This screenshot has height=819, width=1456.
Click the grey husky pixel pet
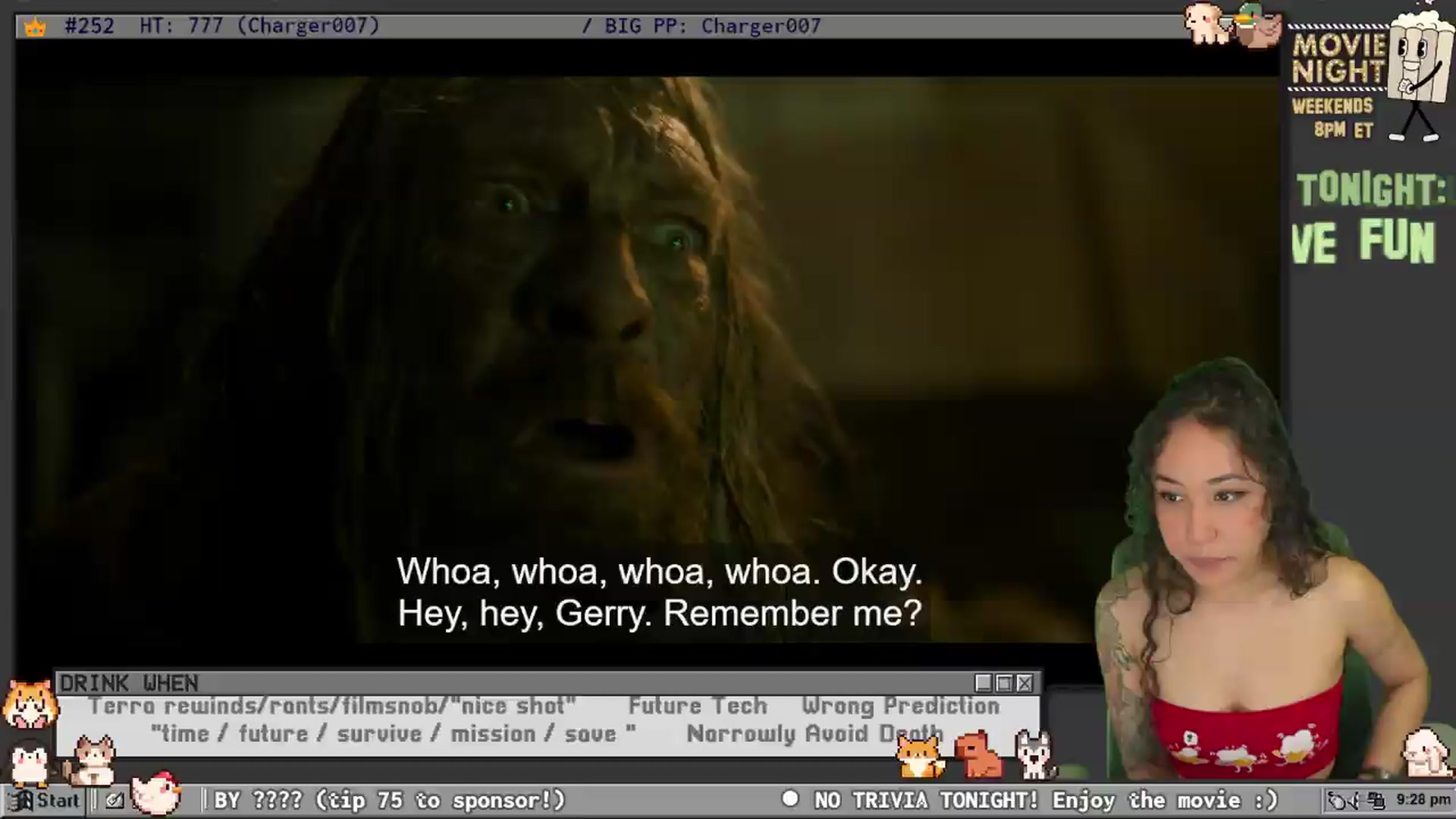click(x=1035, y=755)
